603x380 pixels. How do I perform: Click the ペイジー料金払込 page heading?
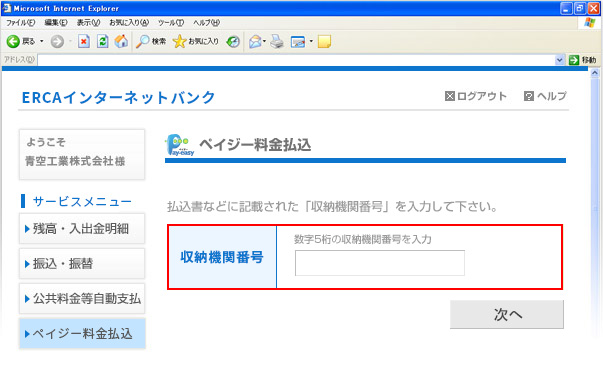(255, 145)
